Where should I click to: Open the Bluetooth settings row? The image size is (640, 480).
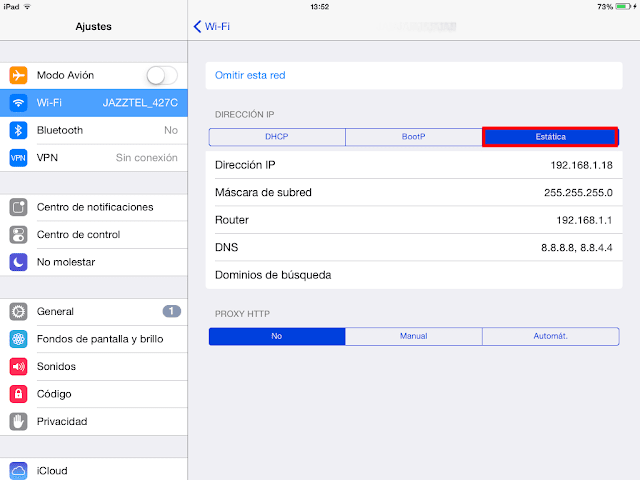tap(94, 130)
